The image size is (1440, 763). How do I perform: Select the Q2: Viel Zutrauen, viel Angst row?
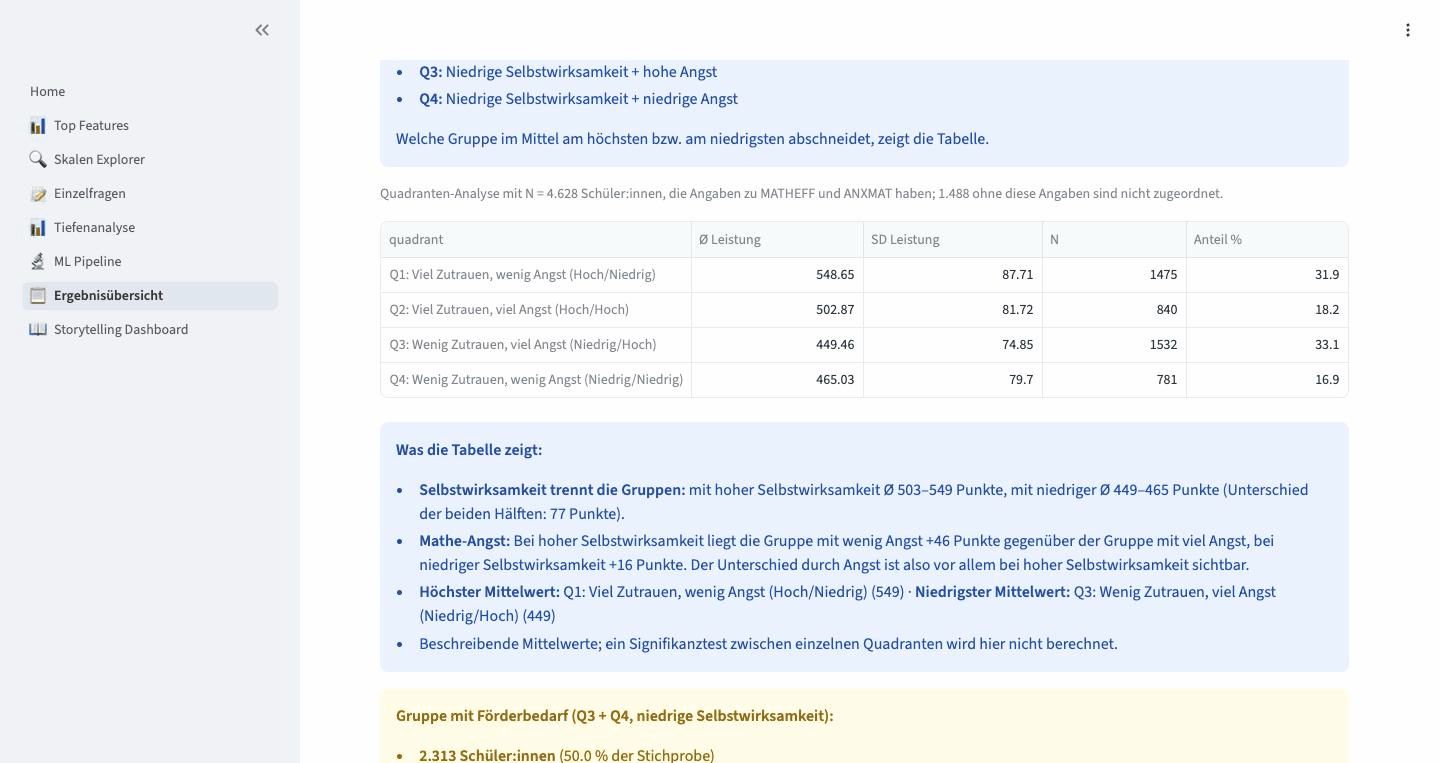(864, 310)
